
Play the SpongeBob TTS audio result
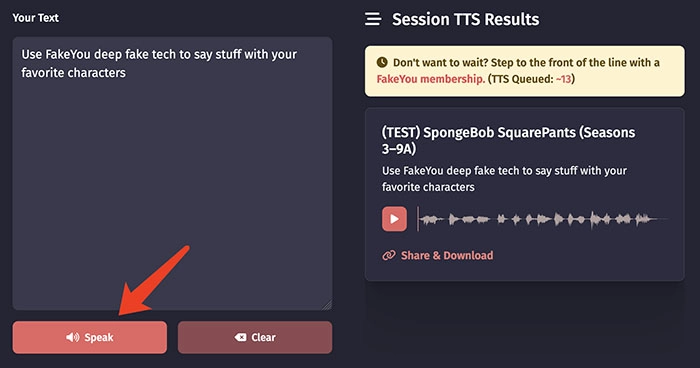click(x=394, y=219)
